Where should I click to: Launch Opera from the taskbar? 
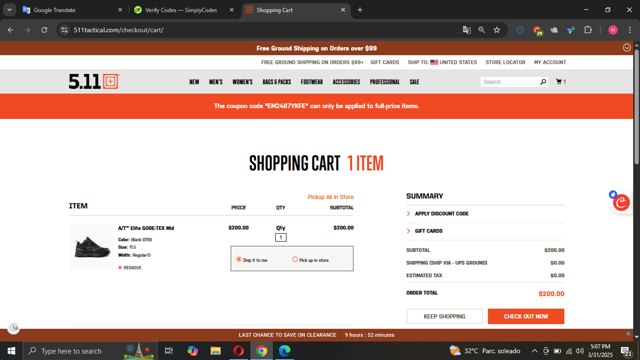239,351
